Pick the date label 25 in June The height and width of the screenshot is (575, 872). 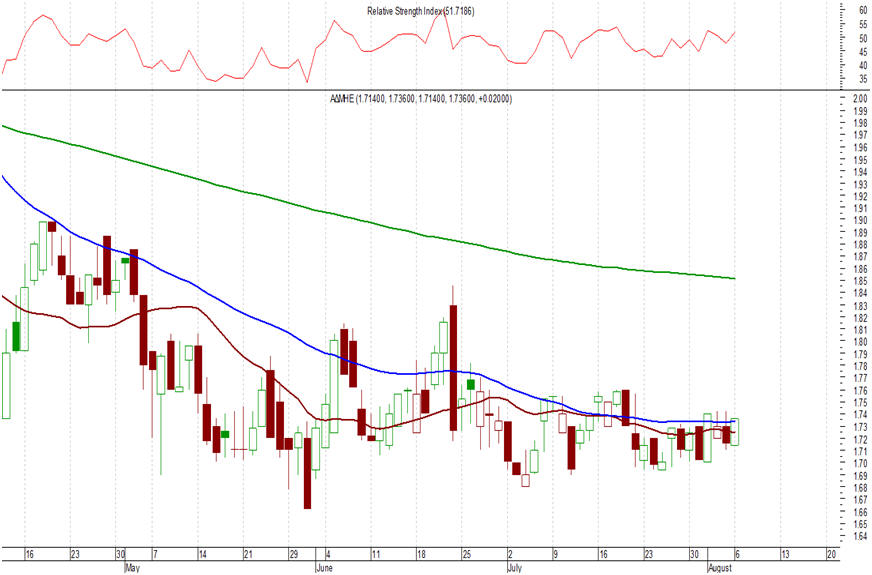tap(467, 554)
